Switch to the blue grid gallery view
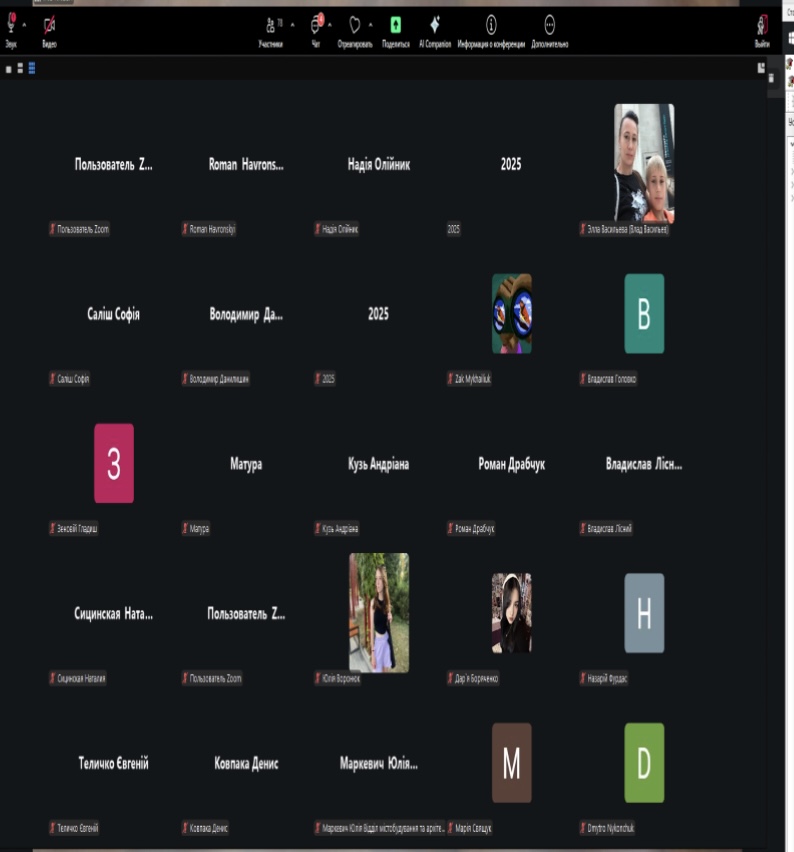 tap(32, 68)
